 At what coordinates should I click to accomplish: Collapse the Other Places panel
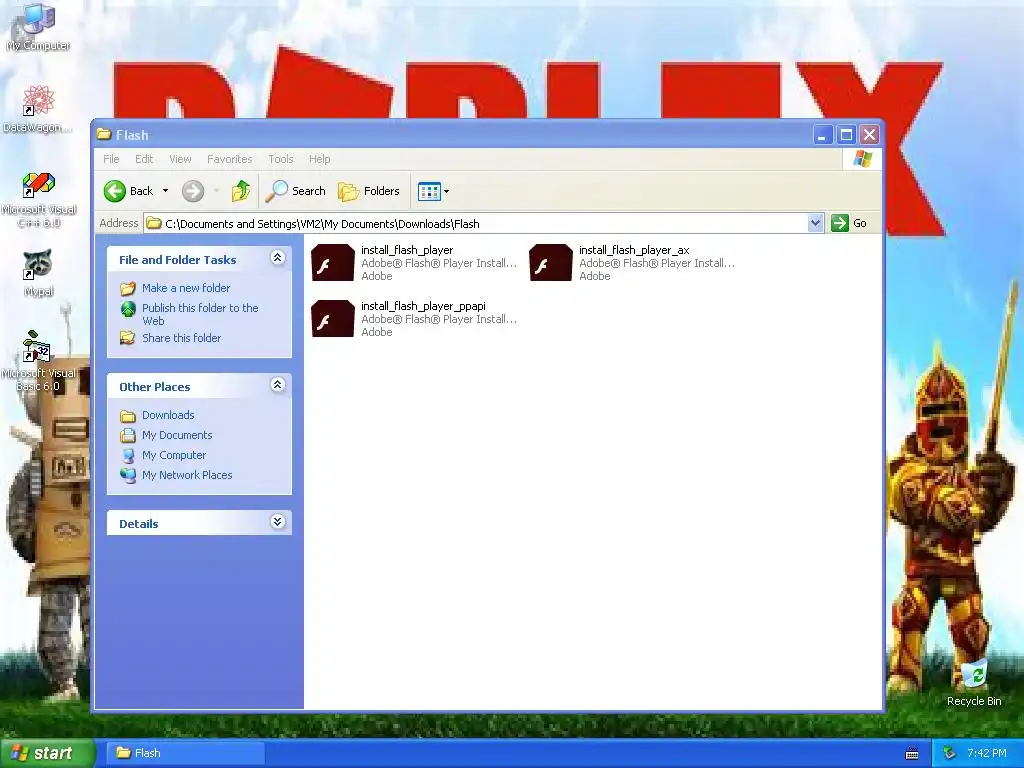point(278,385)
